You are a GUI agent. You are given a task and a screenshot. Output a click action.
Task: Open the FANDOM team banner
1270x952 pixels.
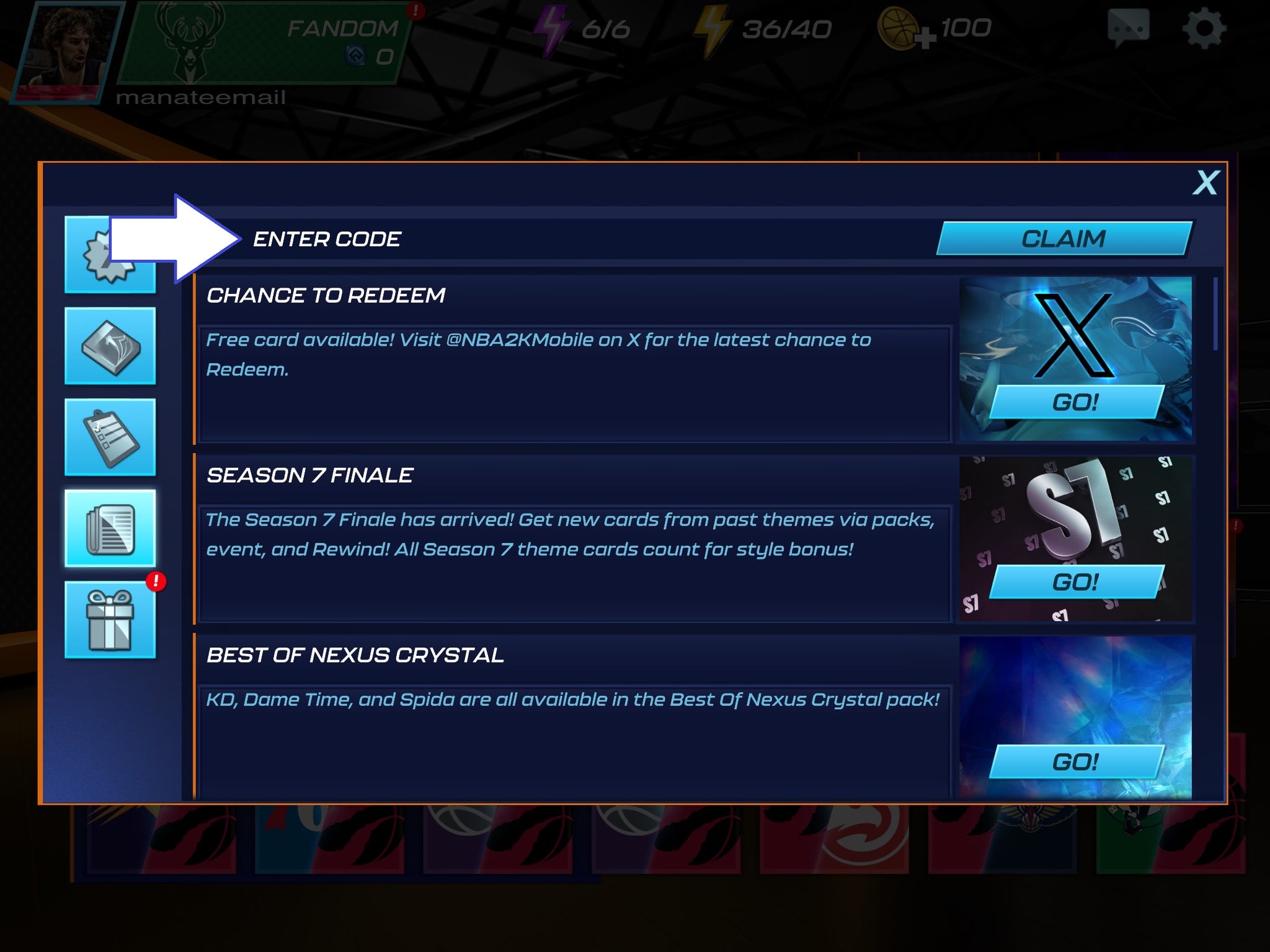(264, 43)
